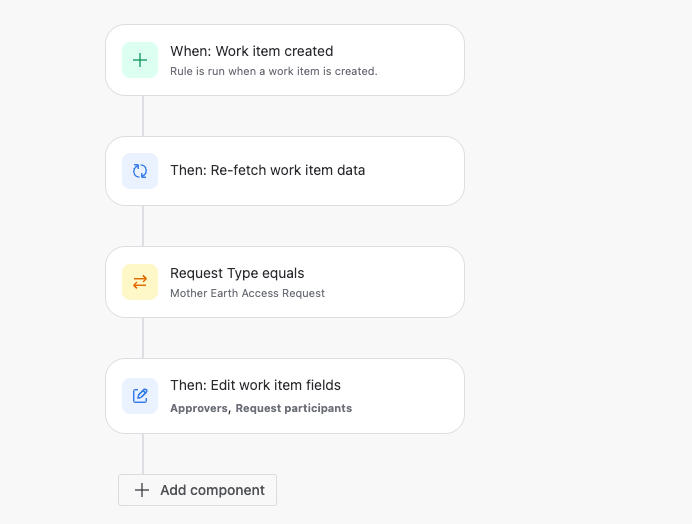The image size is (692, 524).
Task: Select the whole Request Type equals condition card
Action: point(285,282)
